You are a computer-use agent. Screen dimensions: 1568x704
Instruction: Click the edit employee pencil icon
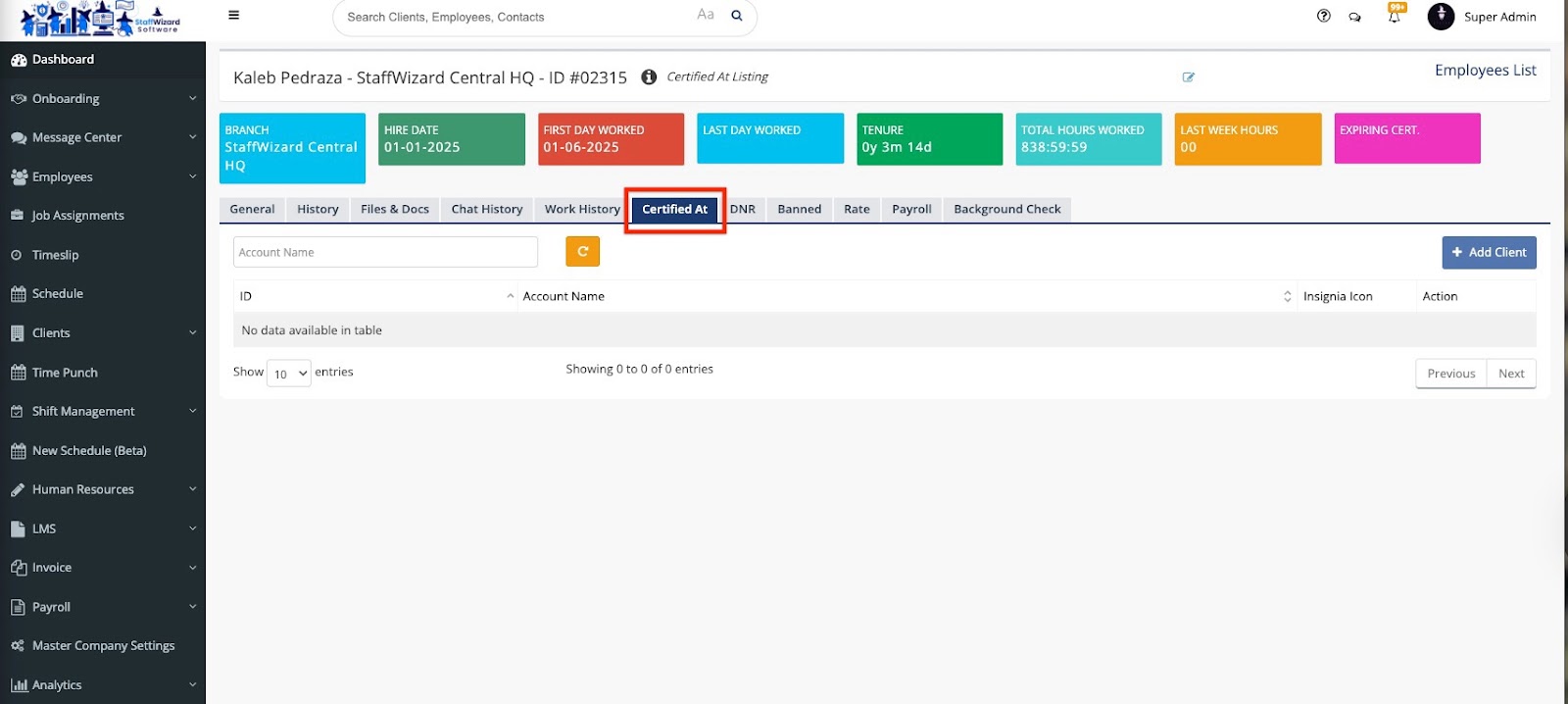click(x=1188, y=77)
